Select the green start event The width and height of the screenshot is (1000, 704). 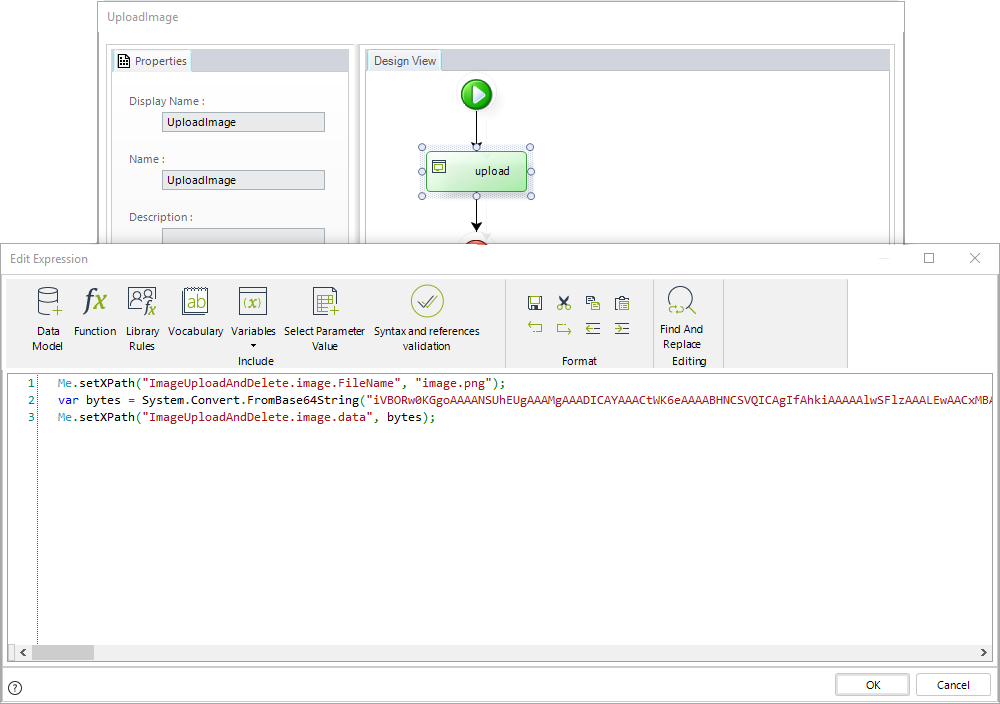pos(476,94)
